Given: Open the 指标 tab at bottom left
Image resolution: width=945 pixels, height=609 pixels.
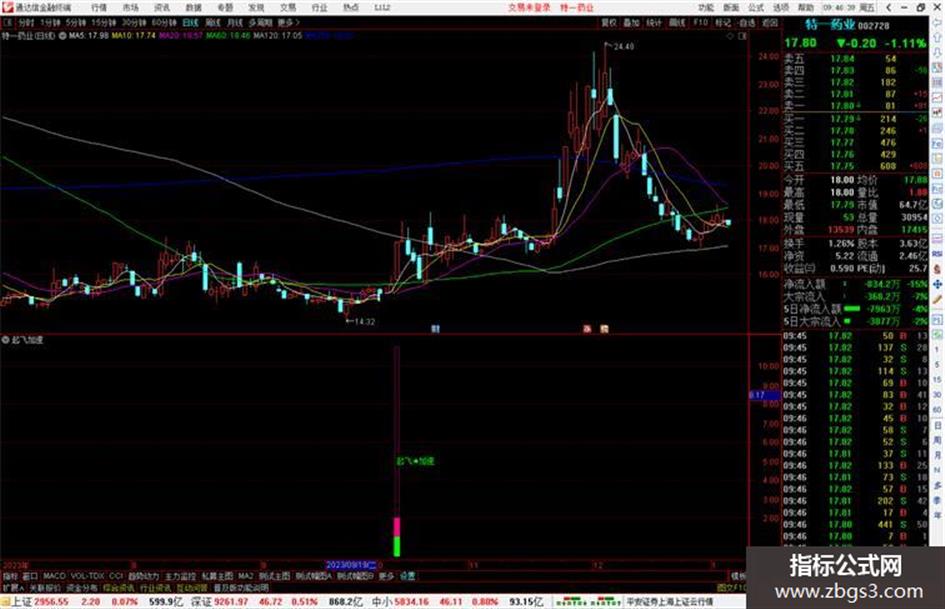Looking at the screenshot, I should 10,576.
